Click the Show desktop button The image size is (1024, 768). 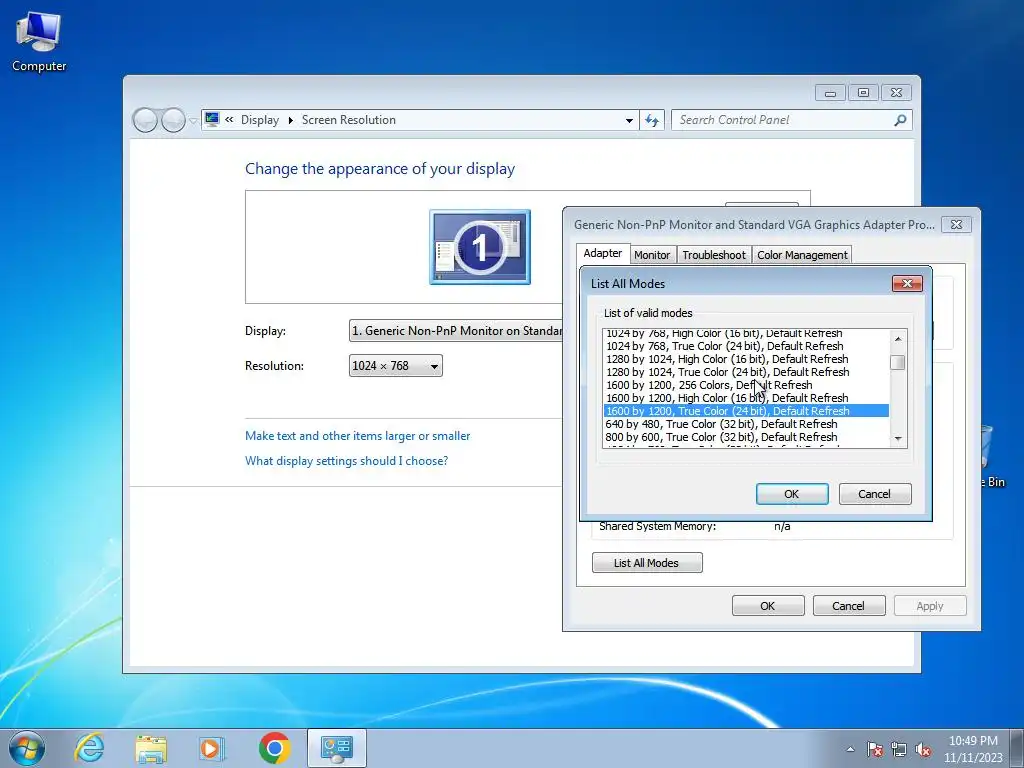[1017, 748]
